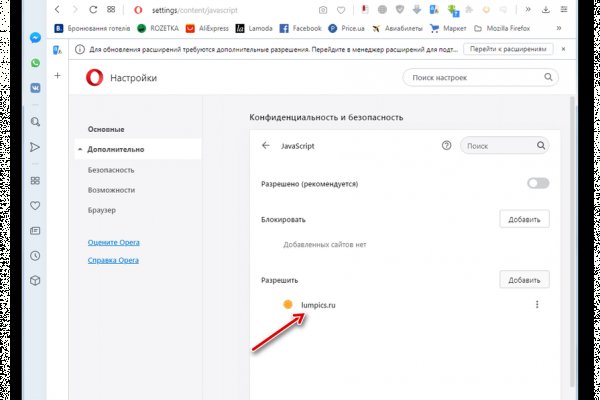Open VK in the Opera sidebar
Image resolution: width=600 pixels, height=400 pixels.
[x=35, y=87]
